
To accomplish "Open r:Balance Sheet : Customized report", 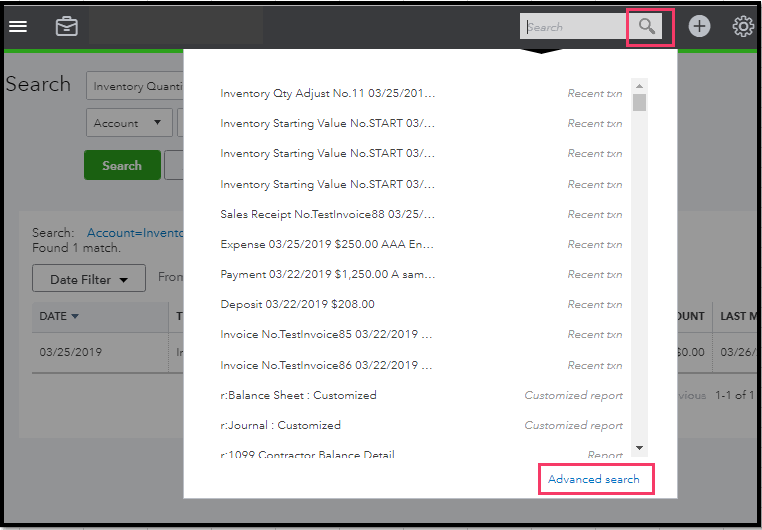I will (x=421, y=395).
